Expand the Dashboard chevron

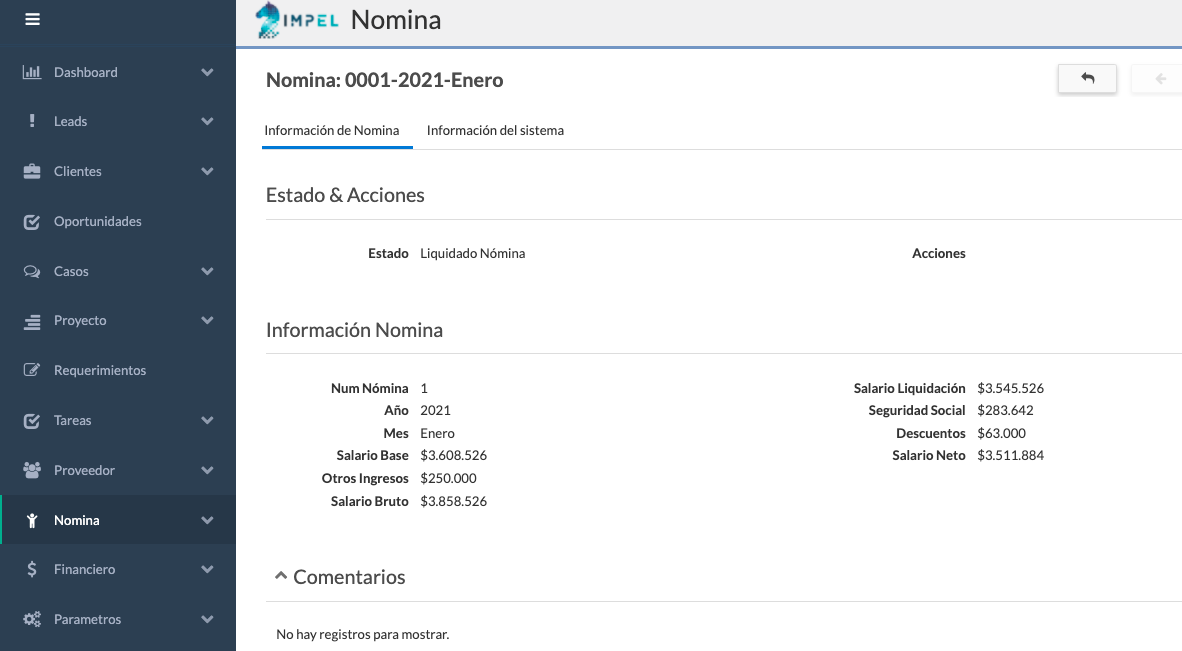207,72
